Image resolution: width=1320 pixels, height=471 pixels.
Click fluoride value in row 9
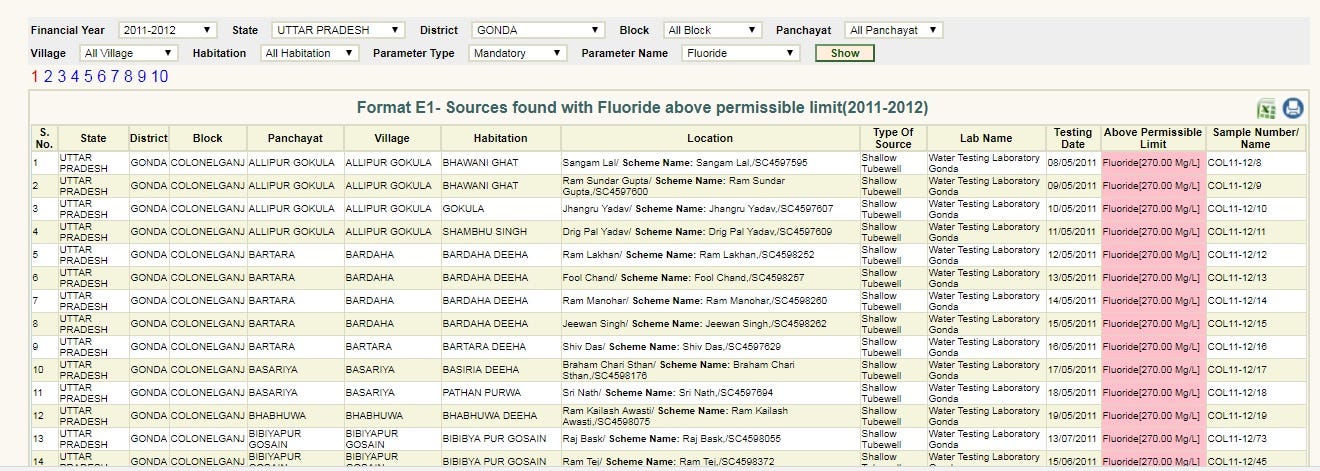pyautogui.click(x=1153, y=347)
